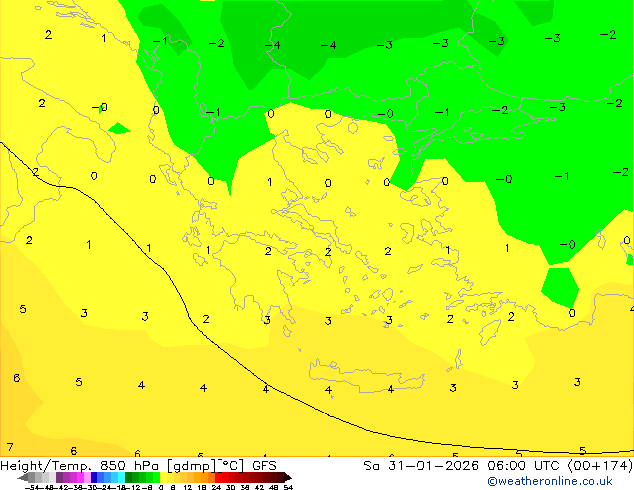This screenshot has height=490, width=634.
Task: Click the '-54' label on the color scale
Action: [x=32, y=487]
